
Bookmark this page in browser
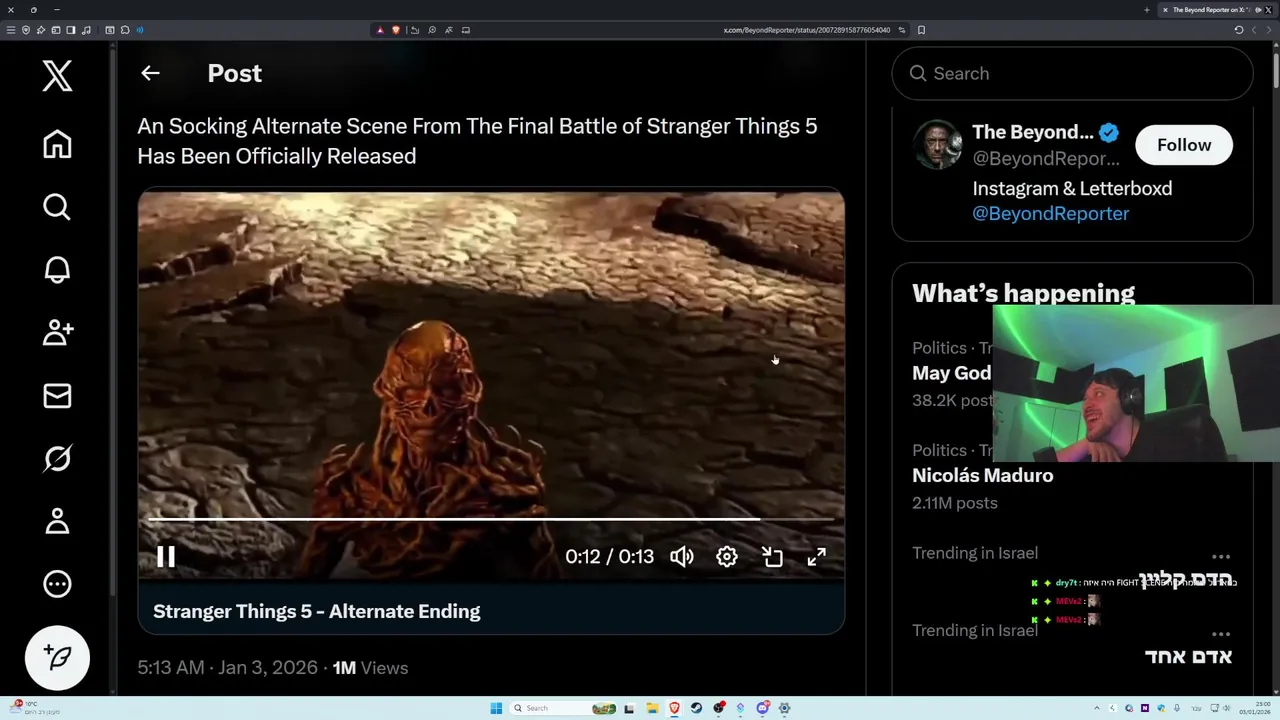[x=921, y=30]
